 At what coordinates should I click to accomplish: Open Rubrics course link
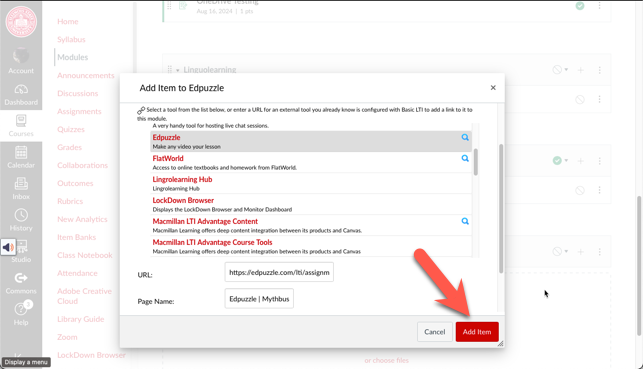click(x=70, y=201)
